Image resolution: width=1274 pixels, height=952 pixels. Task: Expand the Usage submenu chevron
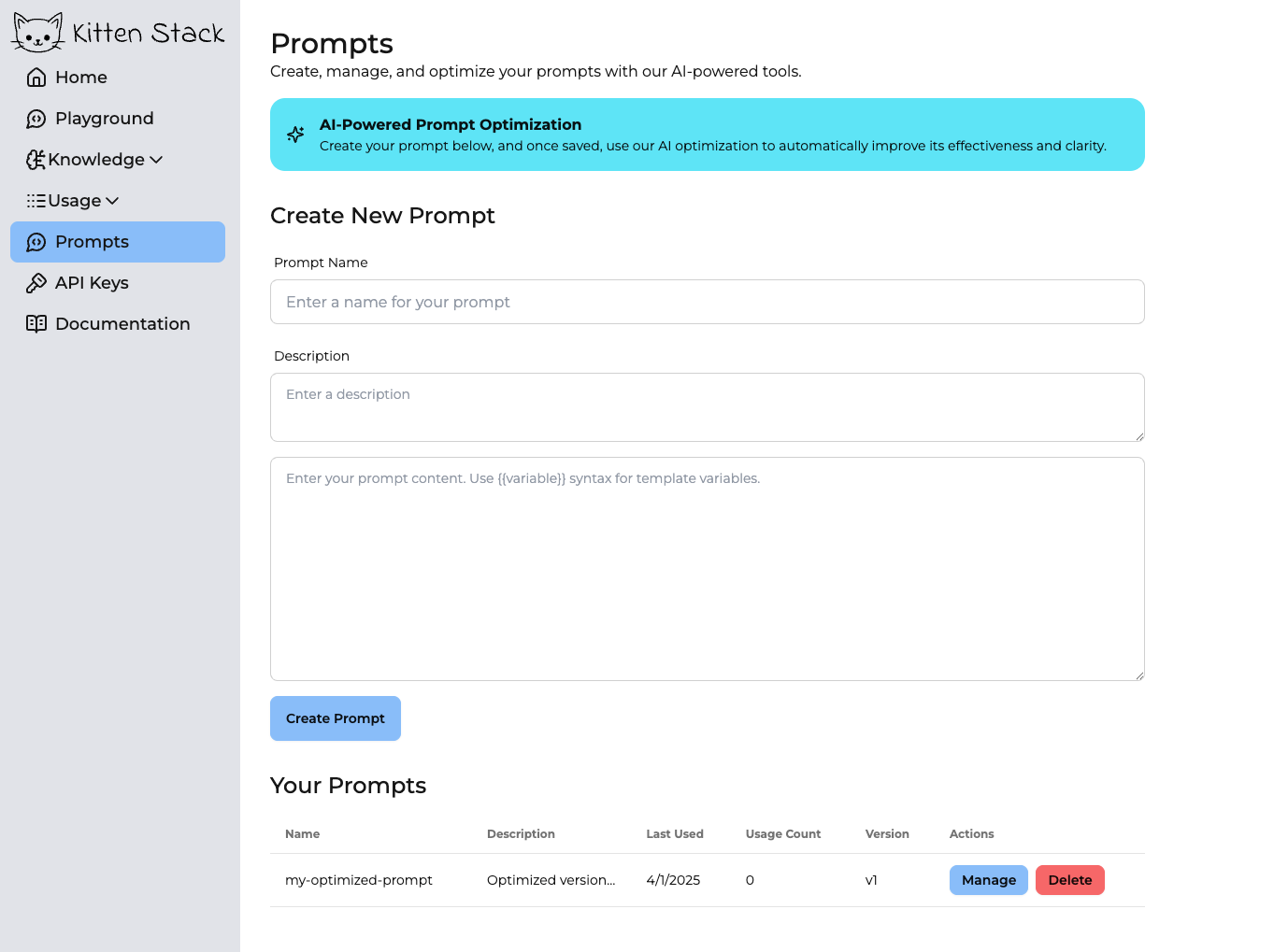click(112, 201)
